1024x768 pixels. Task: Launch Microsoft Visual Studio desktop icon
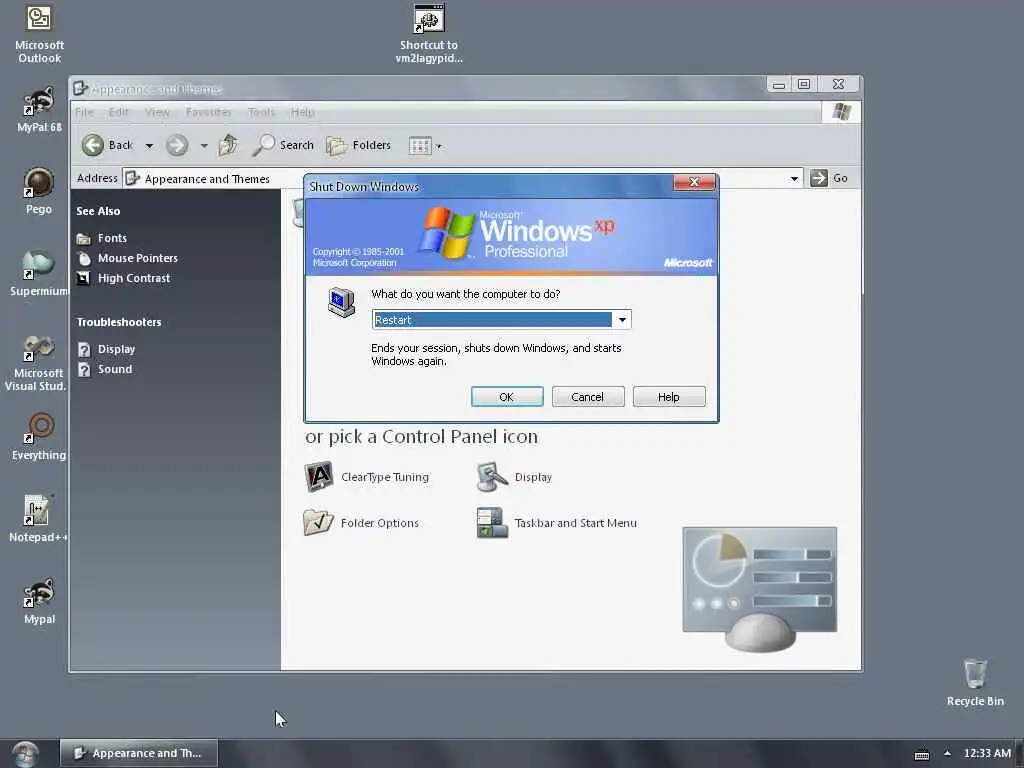click(36, 362)
